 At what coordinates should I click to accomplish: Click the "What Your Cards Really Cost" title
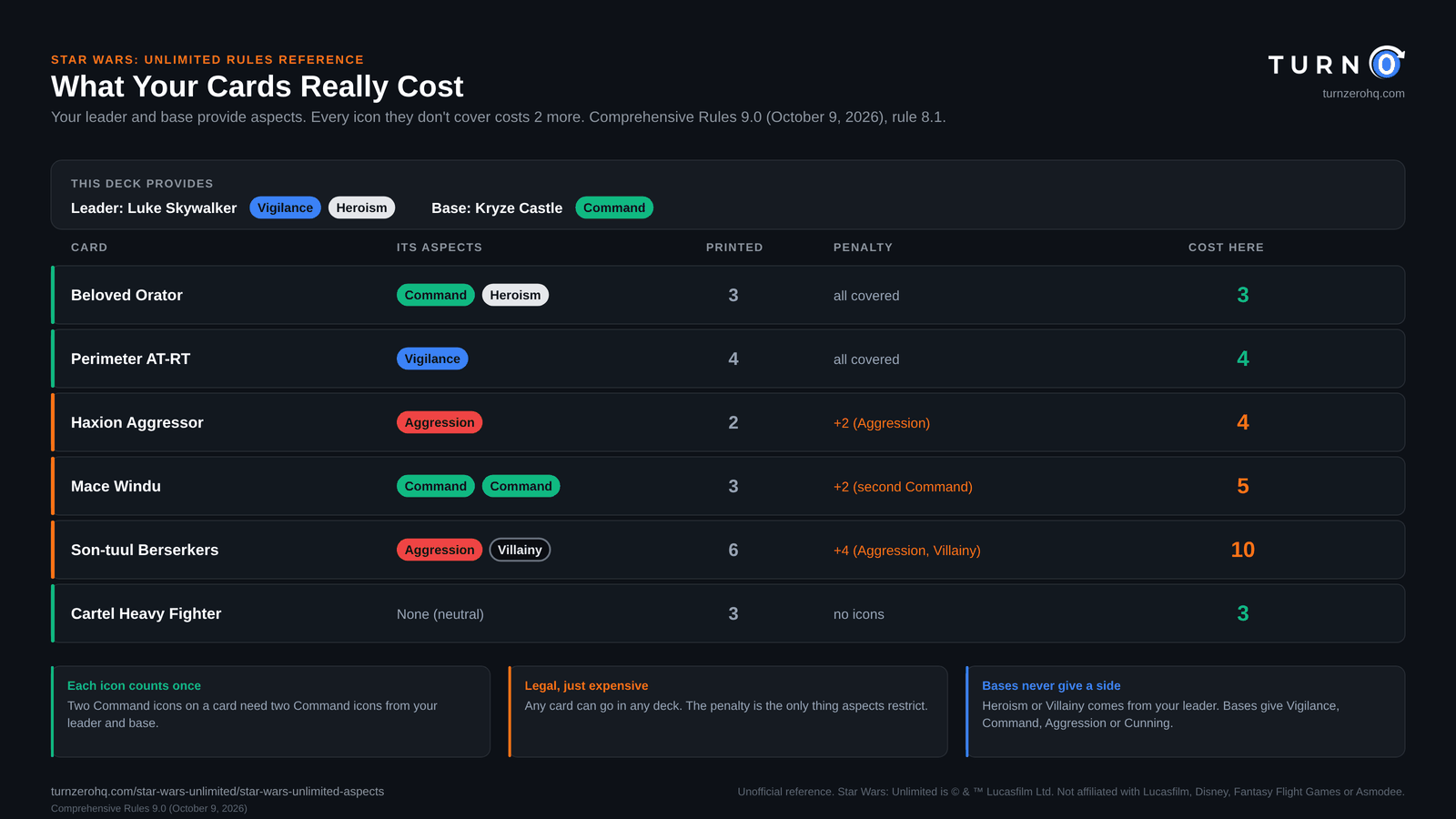point(258,86)
